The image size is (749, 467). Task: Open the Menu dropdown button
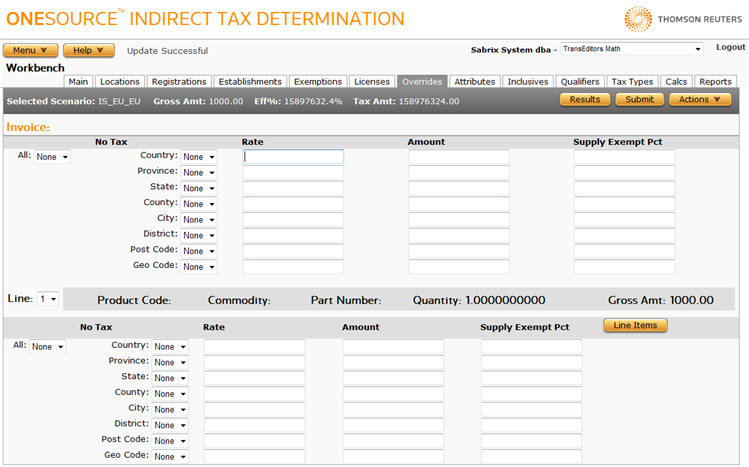(x=30, y=50)
